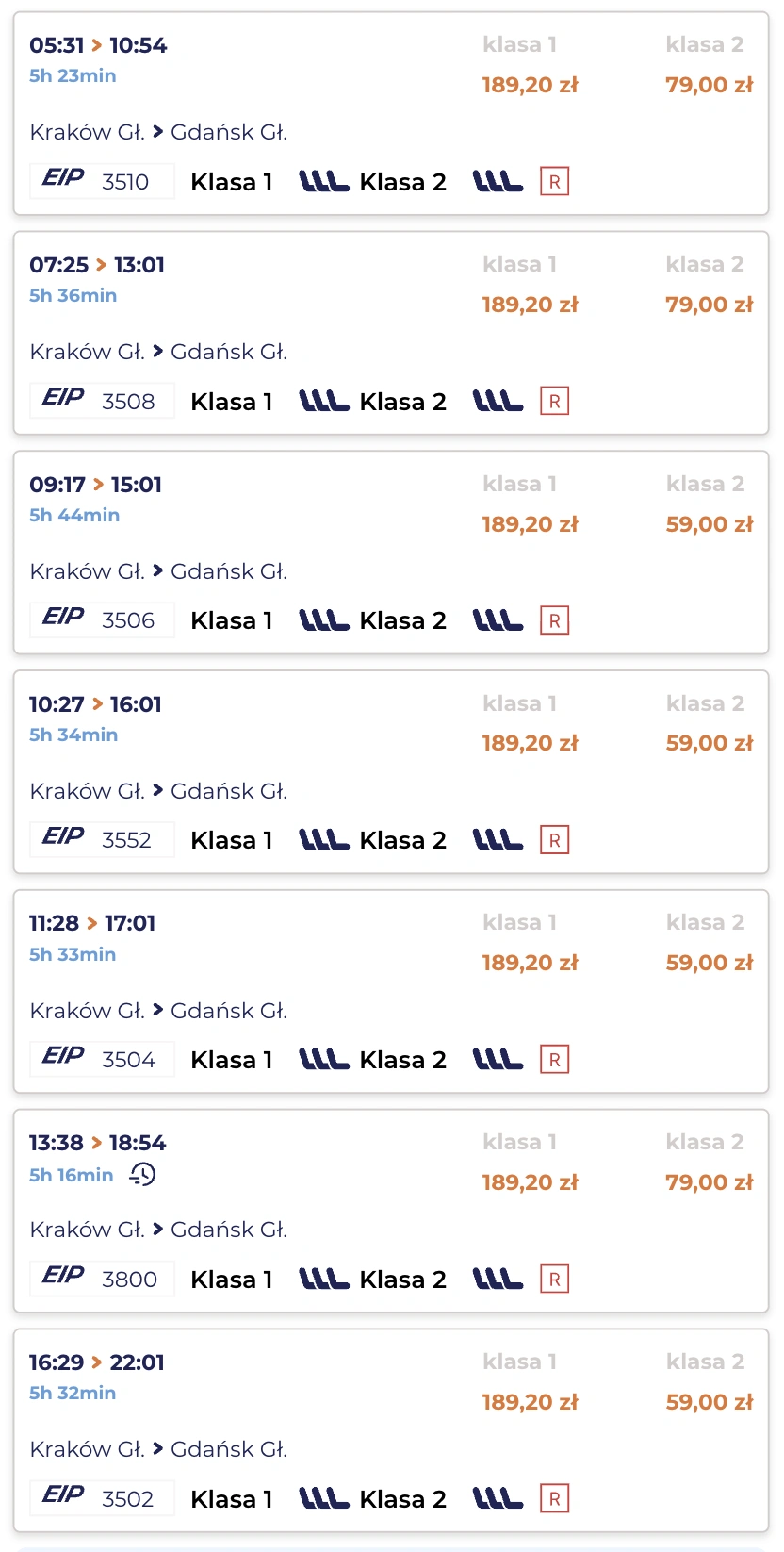The height and width of the screenshot is (1552, 784).
Task: Click the reservation R icon for train 3510
Action: [x=554, y=182]
